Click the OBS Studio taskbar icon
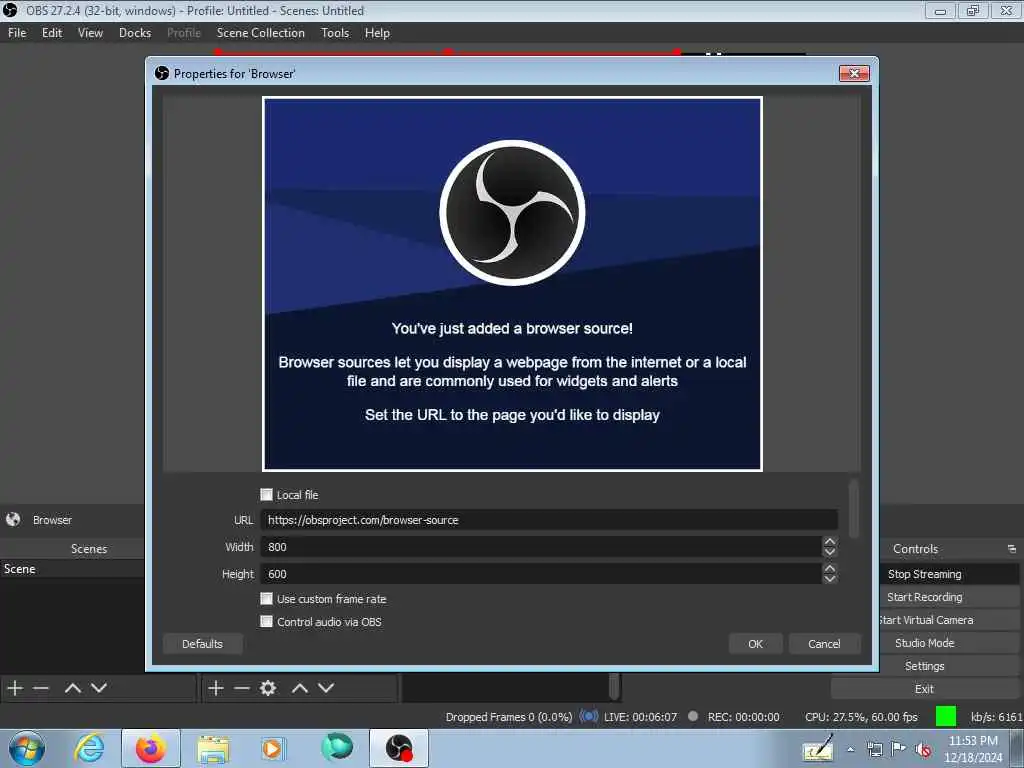The image size is (1024, 768). pyautogui.click(x=399, y=748)
